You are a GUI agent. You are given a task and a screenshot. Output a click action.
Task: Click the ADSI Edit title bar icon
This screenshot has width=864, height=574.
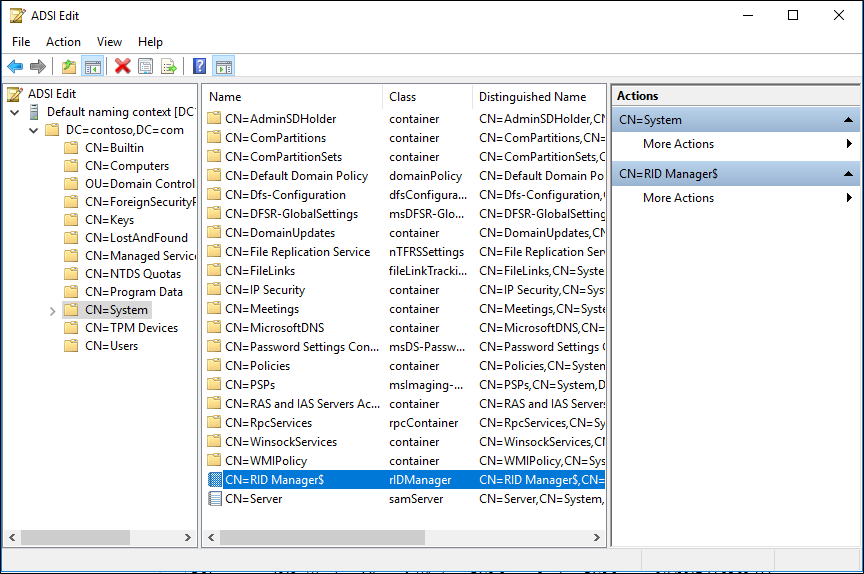point(18,15)
